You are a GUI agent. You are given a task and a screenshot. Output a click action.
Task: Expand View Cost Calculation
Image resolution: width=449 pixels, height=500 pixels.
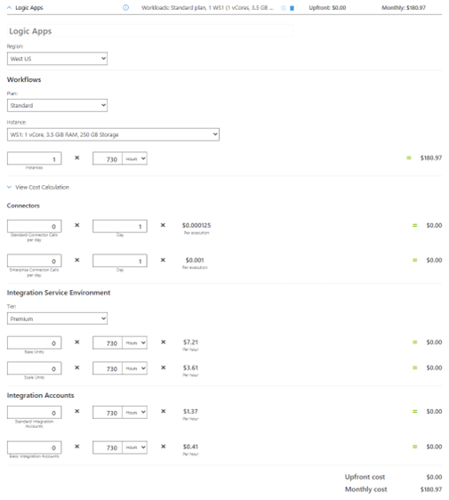tap(38, 187)
